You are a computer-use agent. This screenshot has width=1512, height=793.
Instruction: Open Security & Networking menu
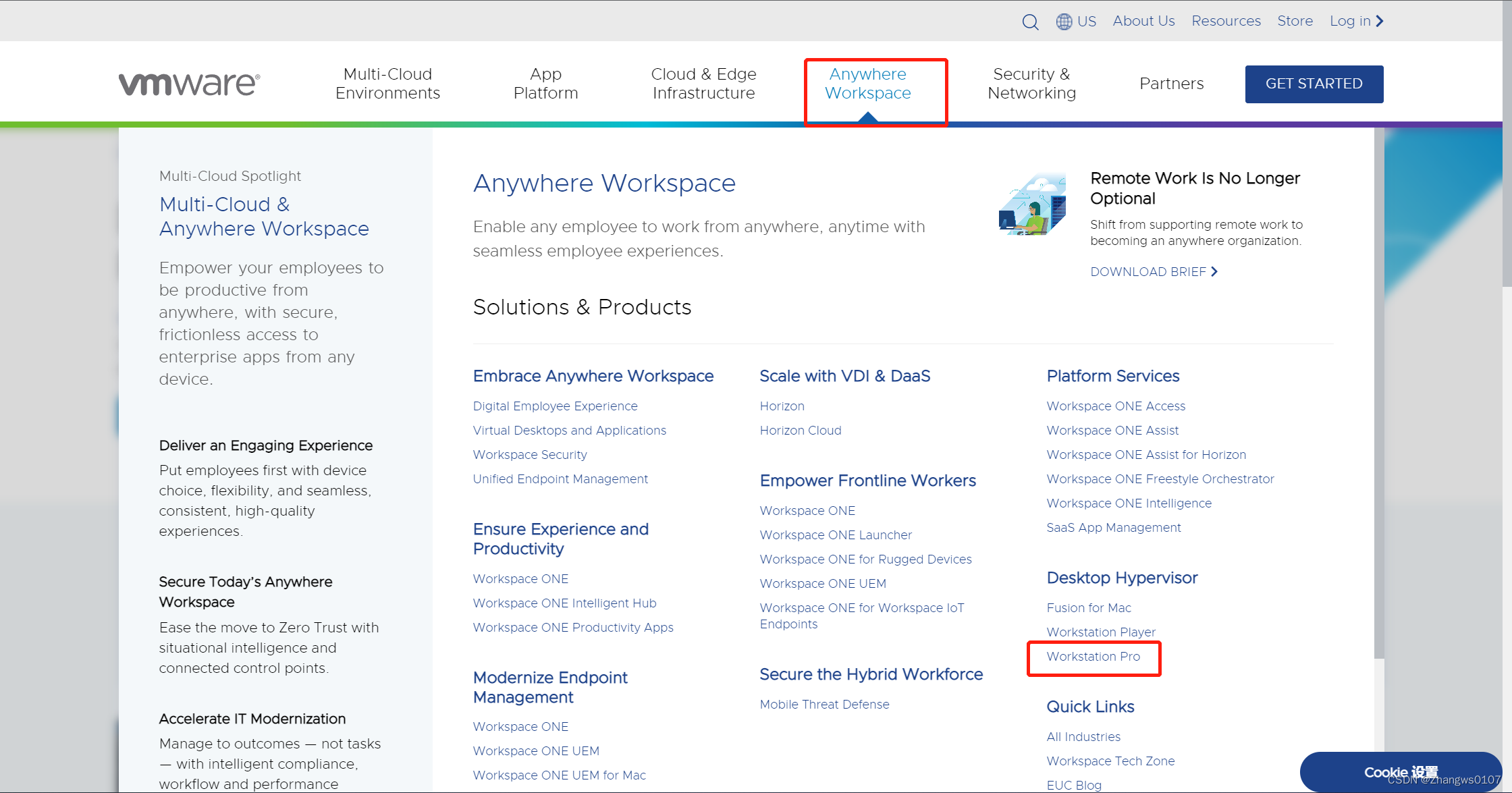pos(1031,84)
